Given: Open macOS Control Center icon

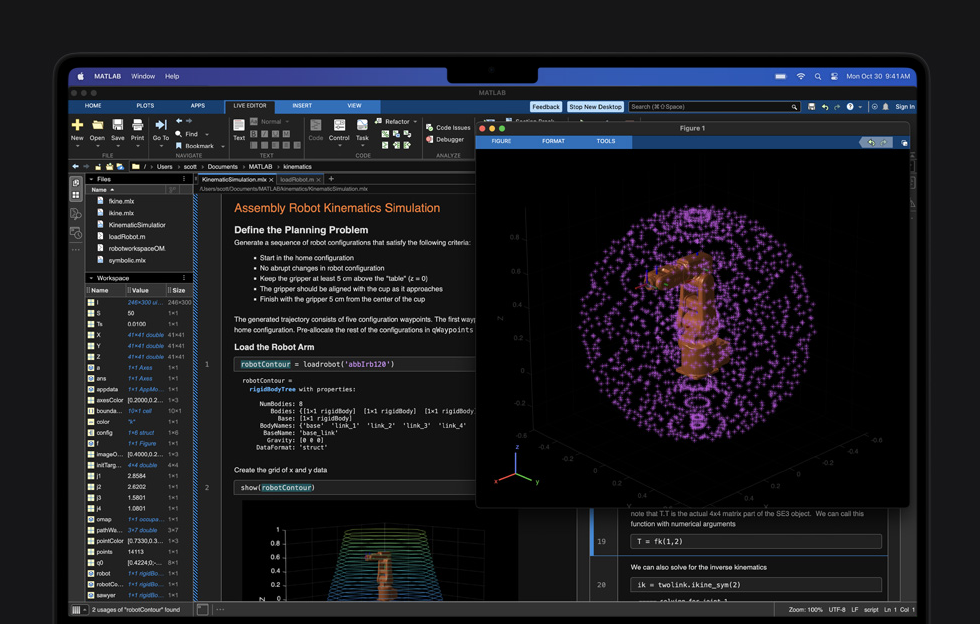Looking at the screenshot, I should 834,76.
